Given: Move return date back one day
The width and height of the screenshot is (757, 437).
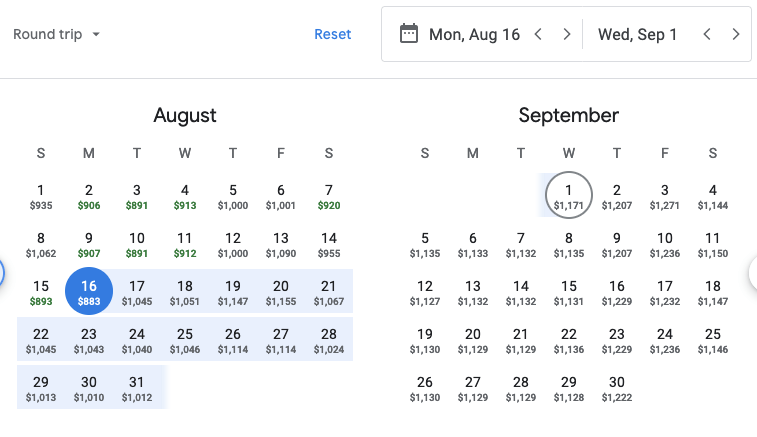Looking at the screenshot, I should tap(707, 34).
